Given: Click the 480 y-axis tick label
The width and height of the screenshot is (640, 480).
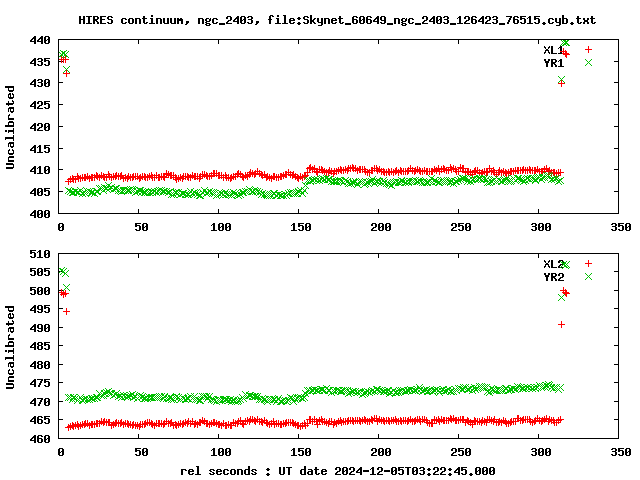Looking at the screenshot, I should click(40, 365).
